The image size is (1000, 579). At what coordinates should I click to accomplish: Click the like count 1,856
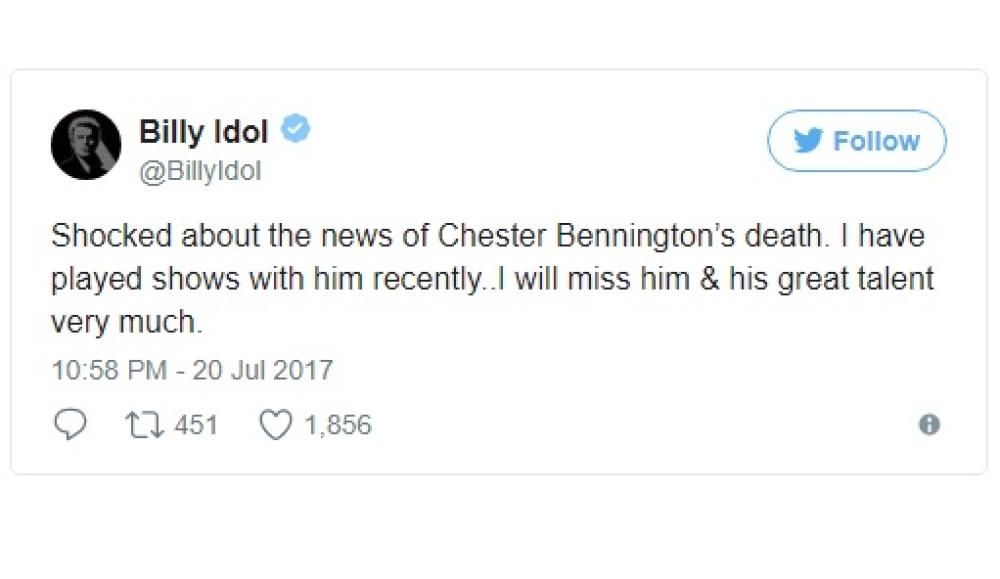[x=337, y=425]
